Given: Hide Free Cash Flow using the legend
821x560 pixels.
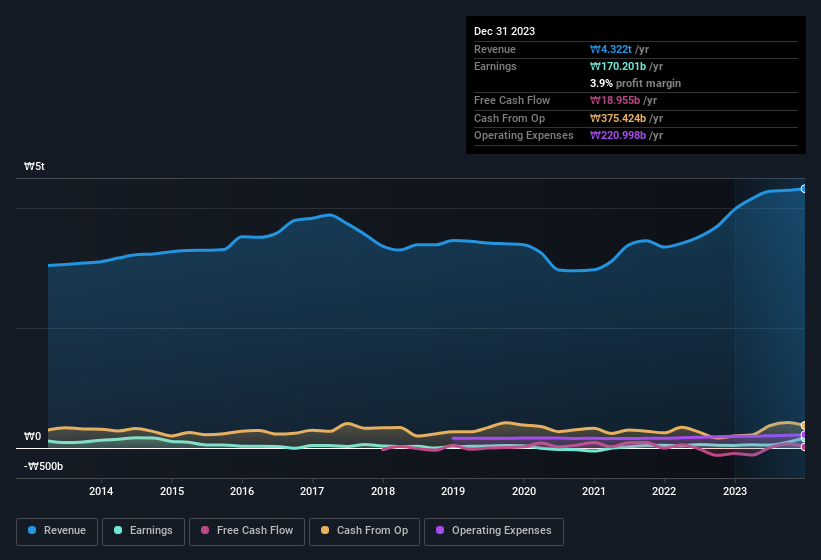Looking at the screenshot, I should 247,530.
